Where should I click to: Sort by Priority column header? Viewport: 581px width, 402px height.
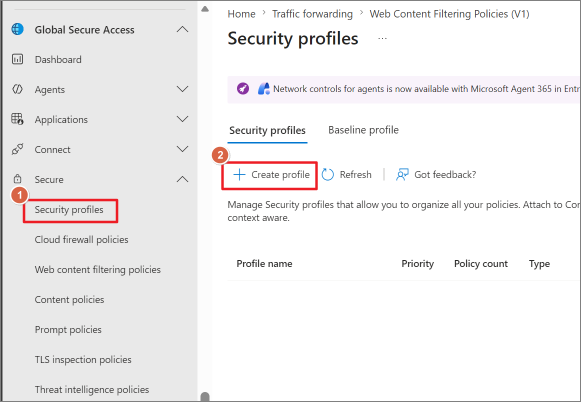418,264
